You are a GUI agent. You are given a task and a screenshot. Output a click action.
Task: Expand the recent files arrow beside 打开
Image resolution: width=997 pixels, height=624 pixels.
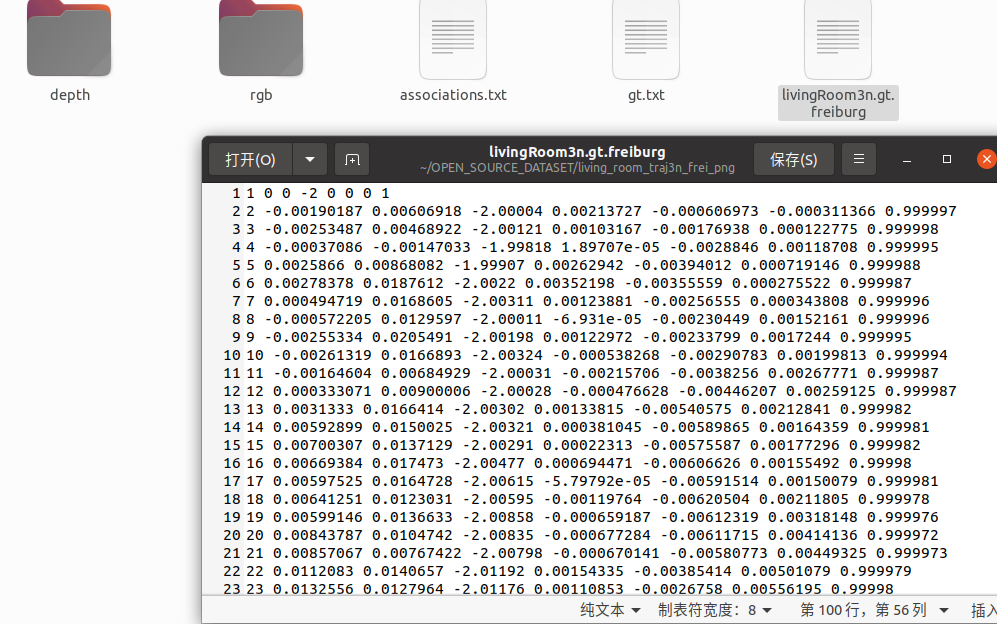pyautogui.click(x=310, y=159)
